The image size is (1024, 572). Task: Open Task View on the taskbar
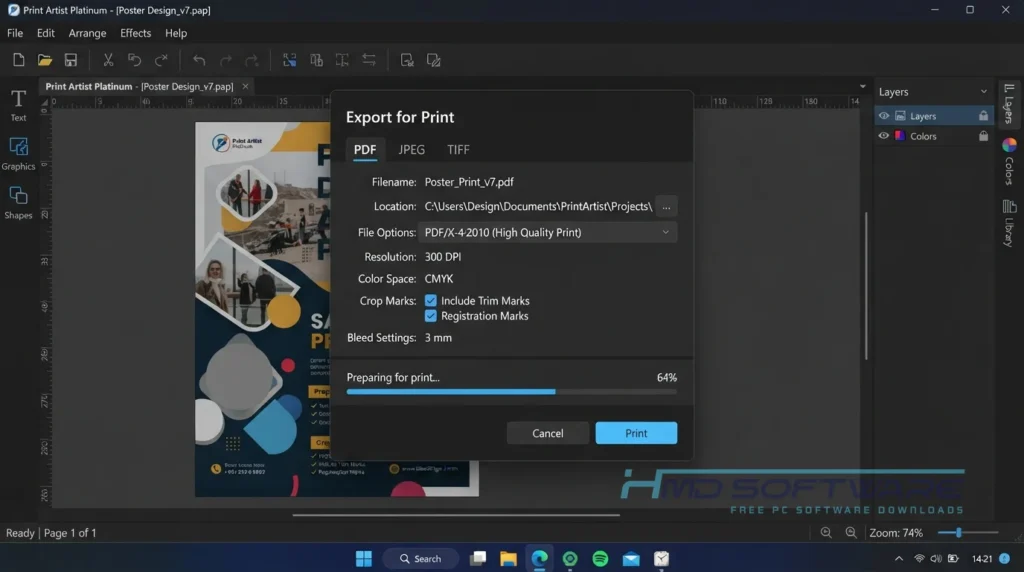coord(478,558)
